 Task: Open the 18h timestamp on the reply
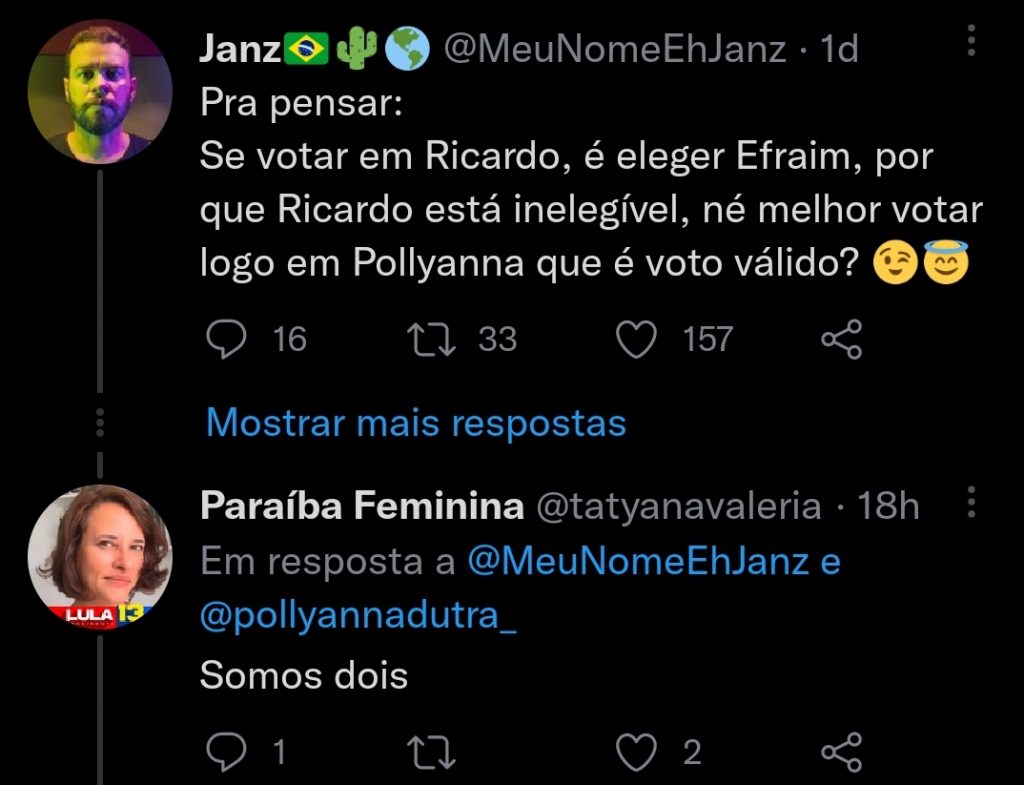pos(889,506)
